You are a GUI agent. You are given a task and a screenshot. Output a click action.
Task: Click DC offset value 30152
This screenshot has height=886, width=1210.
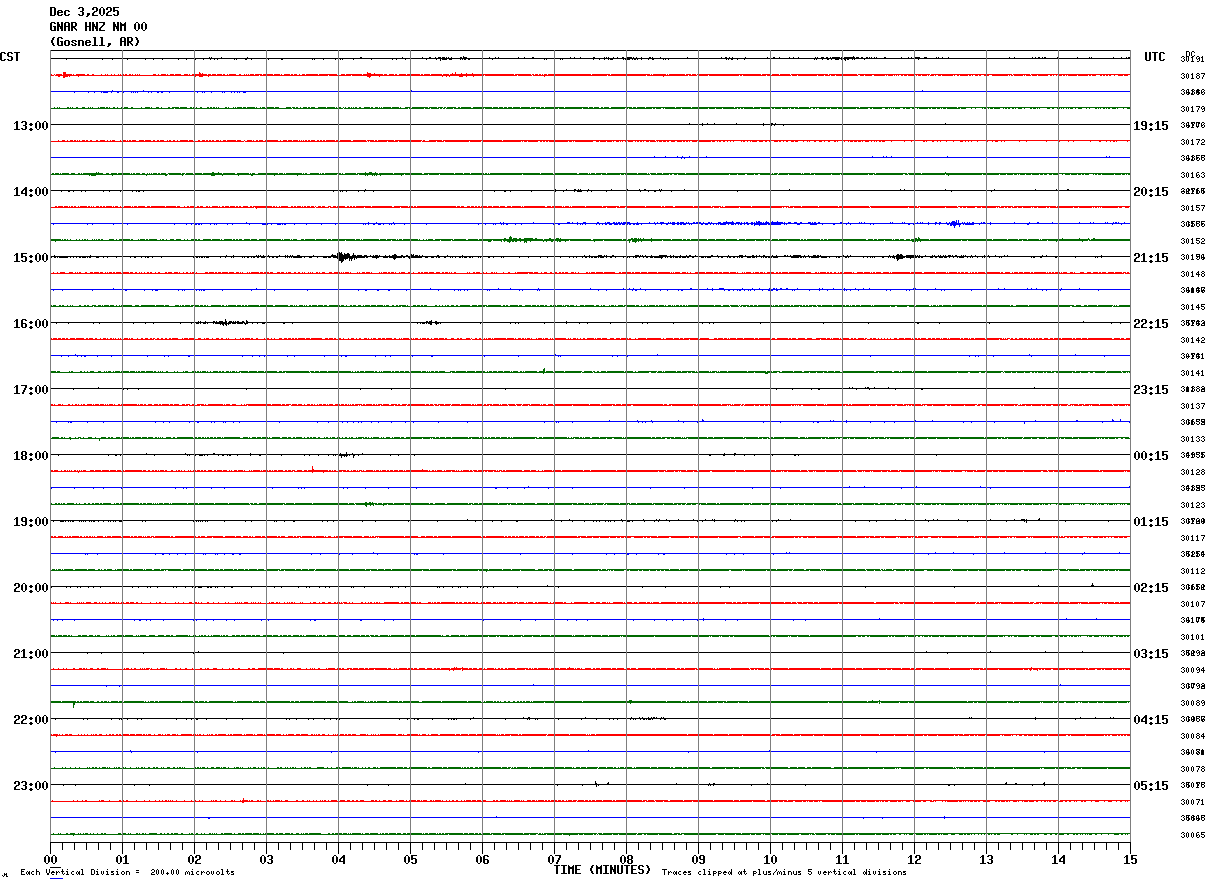1192,241
